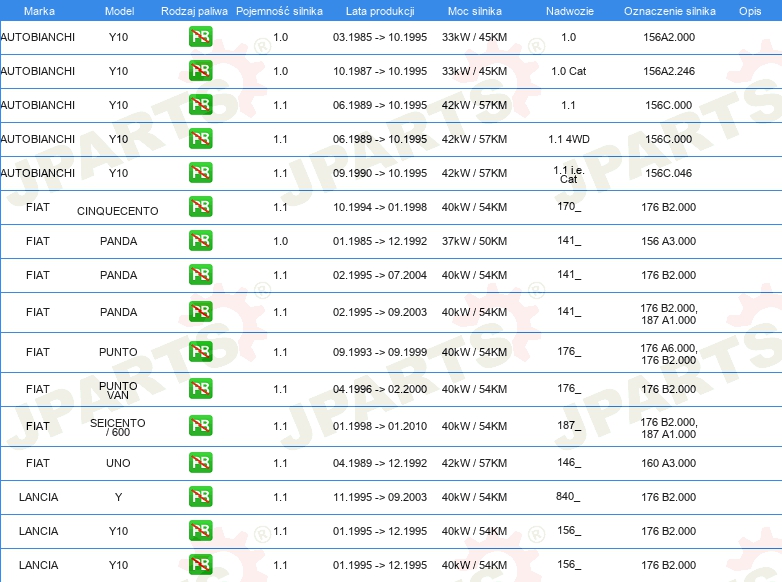Click the Lata produkcji column header

pyautogui.click(x=380, y=11)
